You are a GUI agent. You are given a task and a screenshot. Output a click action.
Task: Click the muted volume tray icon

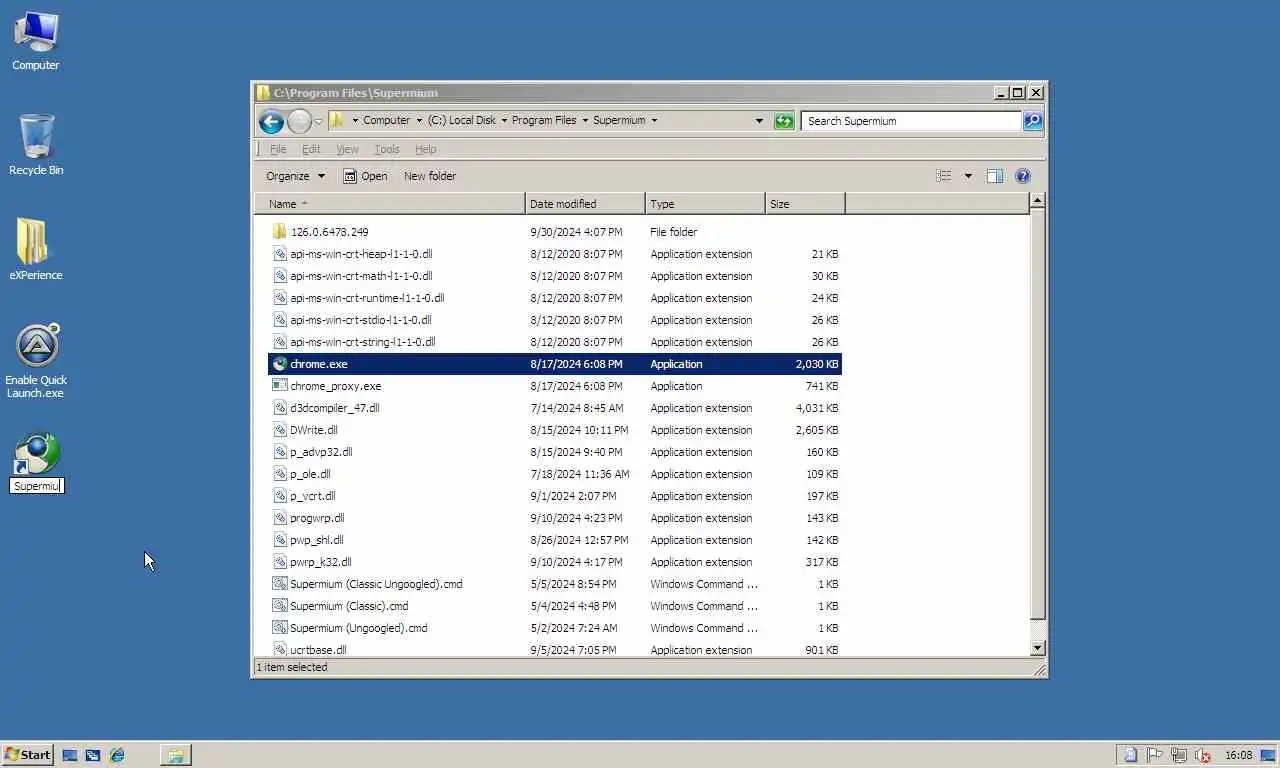(1203, 755)
